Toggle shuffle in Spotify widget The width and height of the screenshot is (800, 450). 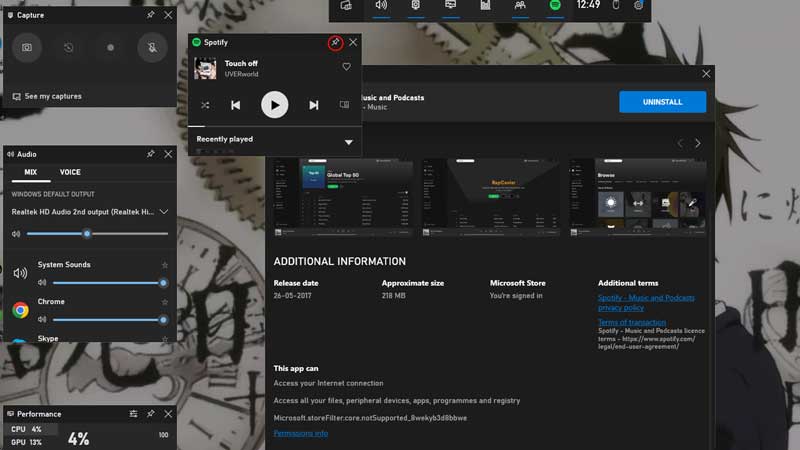[205, 105]
